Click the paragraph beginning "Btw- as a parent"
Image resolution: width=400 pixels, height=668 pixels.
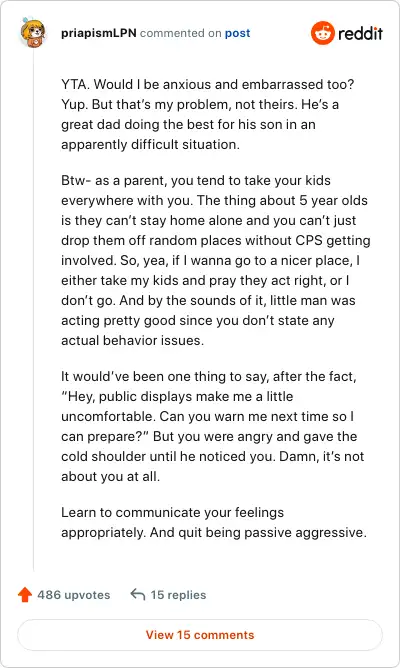(x=216, y=260)
